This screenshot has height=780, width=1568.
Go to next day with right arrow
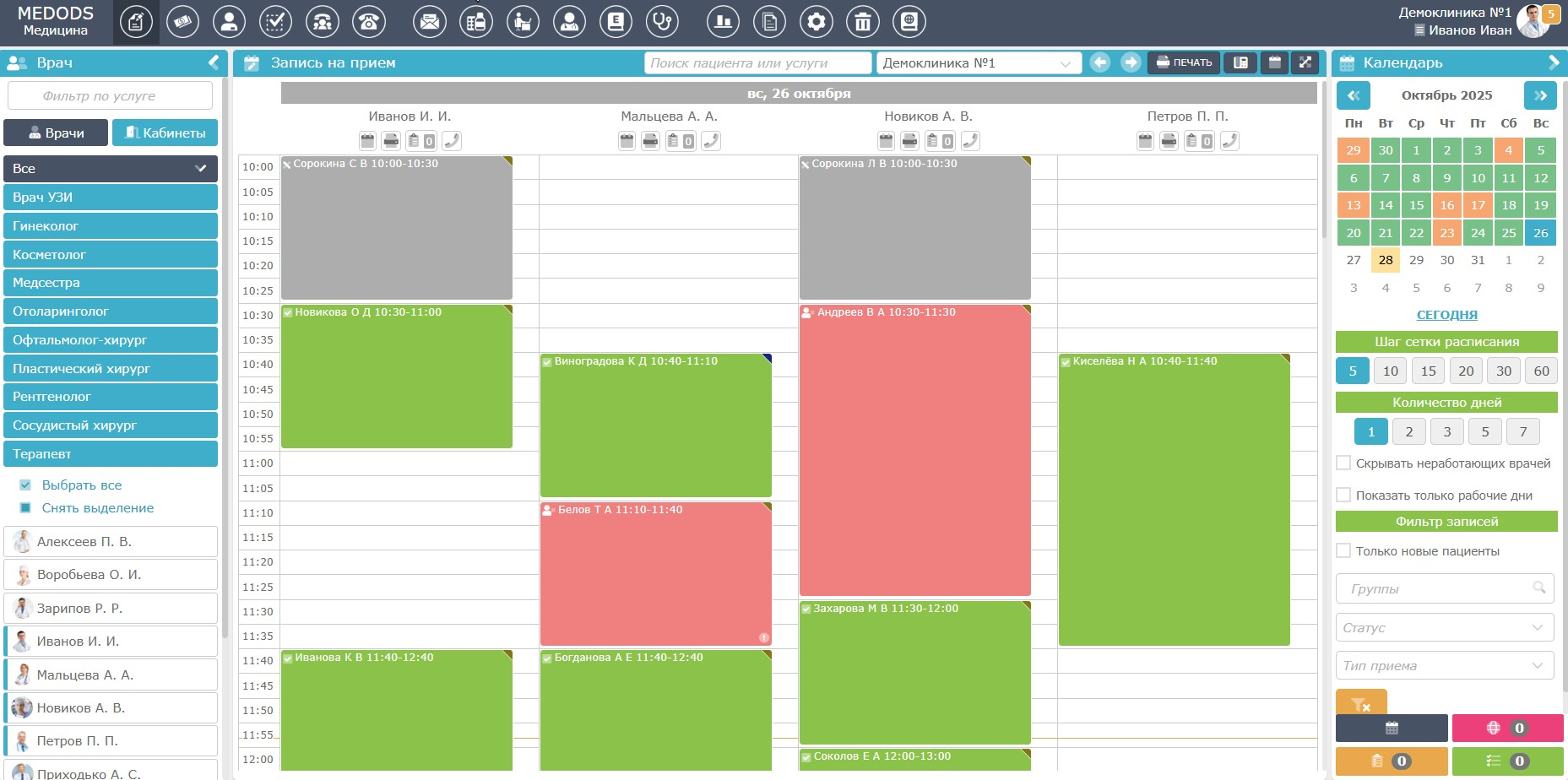pyautogui.click(x=1130, y=62)
